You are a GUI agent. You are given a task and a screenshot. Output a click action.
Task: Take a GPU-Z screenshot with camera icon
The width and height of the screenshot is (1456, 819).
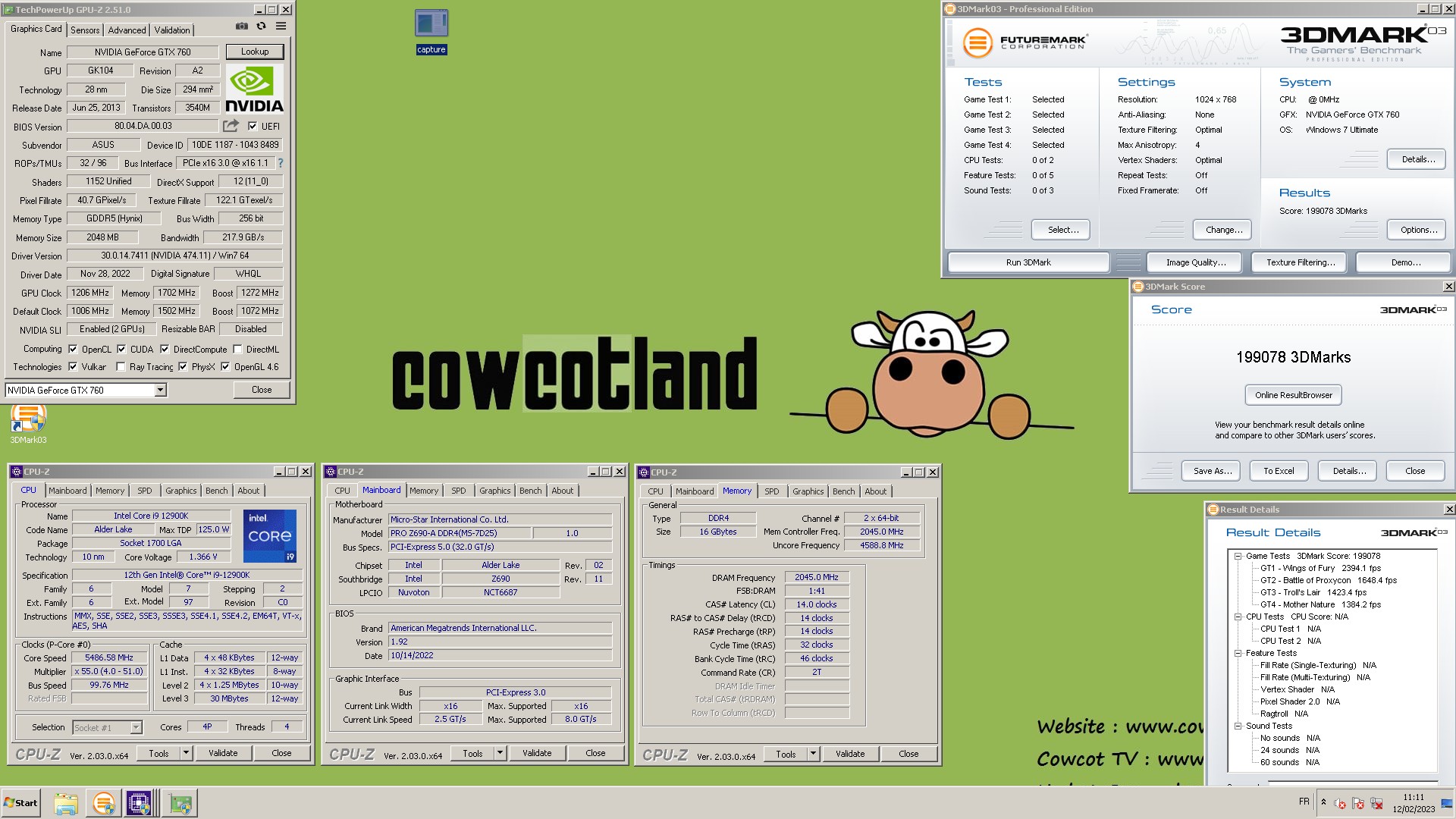(241, 27)
